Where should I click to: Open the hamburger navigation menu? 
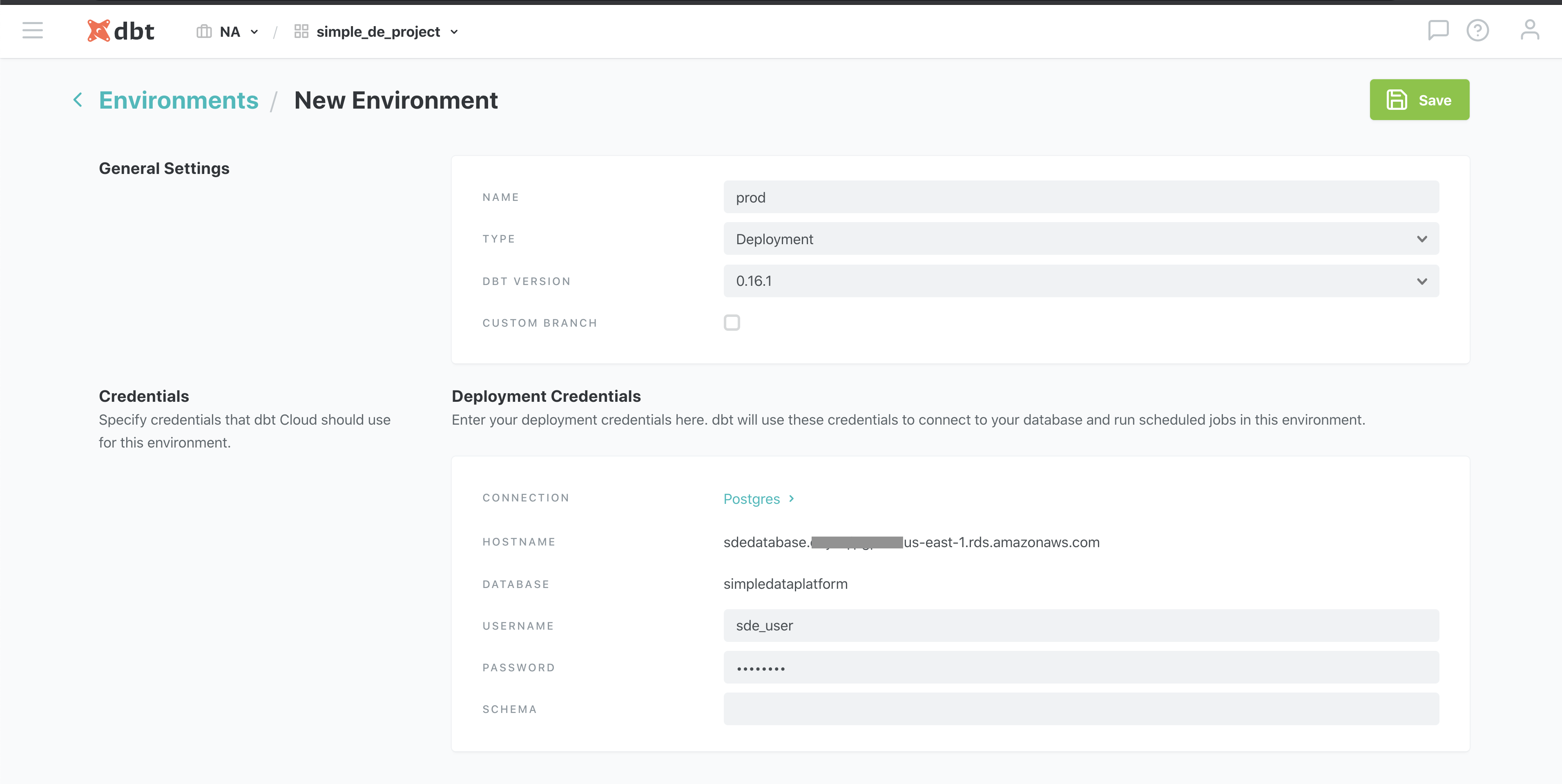(33, 30)
